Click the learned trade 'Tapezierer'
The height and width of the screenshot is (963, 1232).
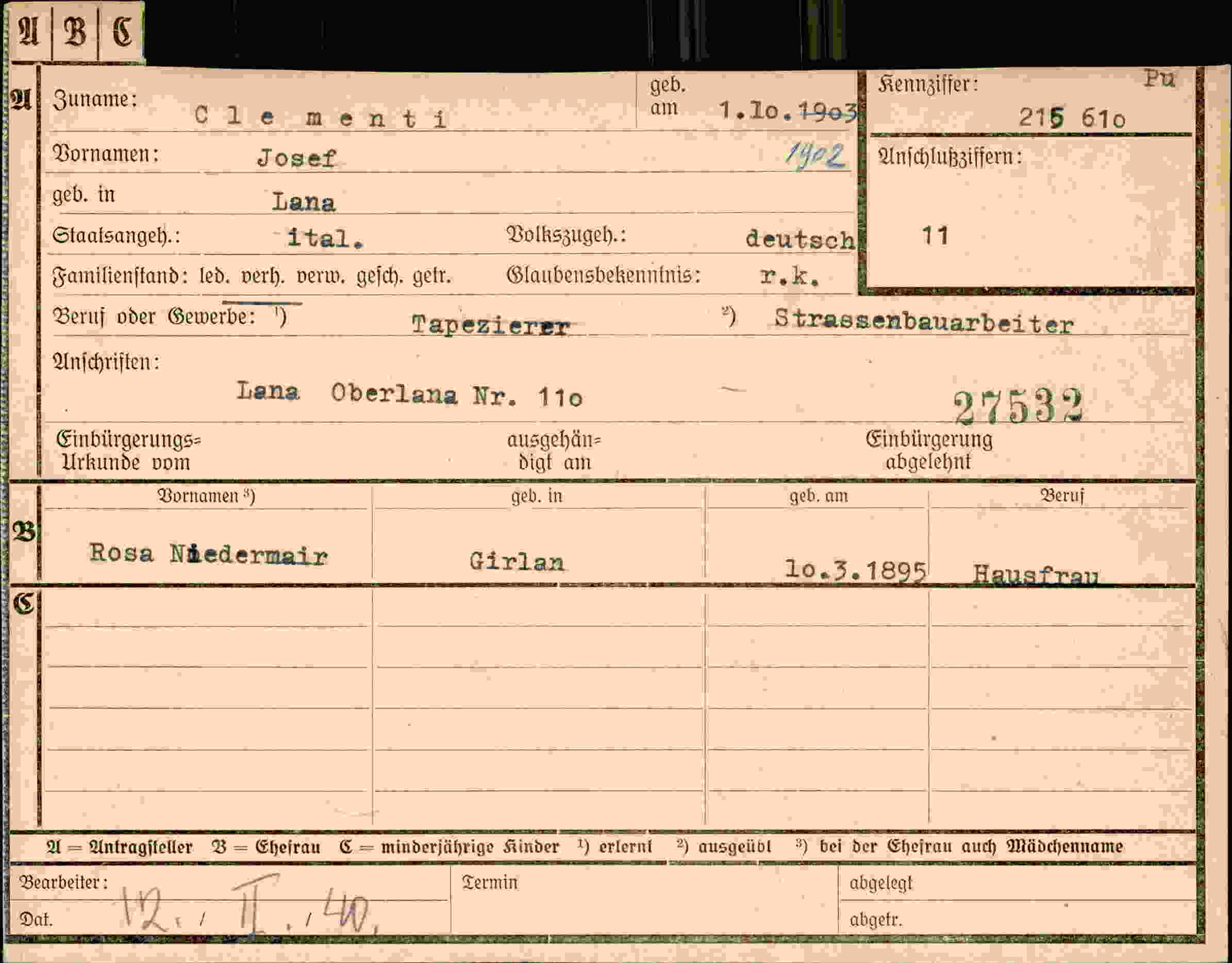(491, 325)
